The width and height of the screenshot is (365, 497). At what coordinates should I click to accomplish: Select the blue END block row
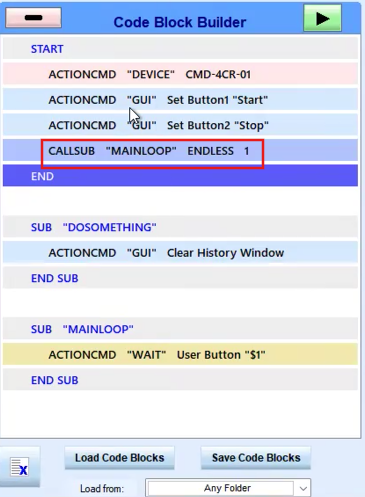coord(180,176)
